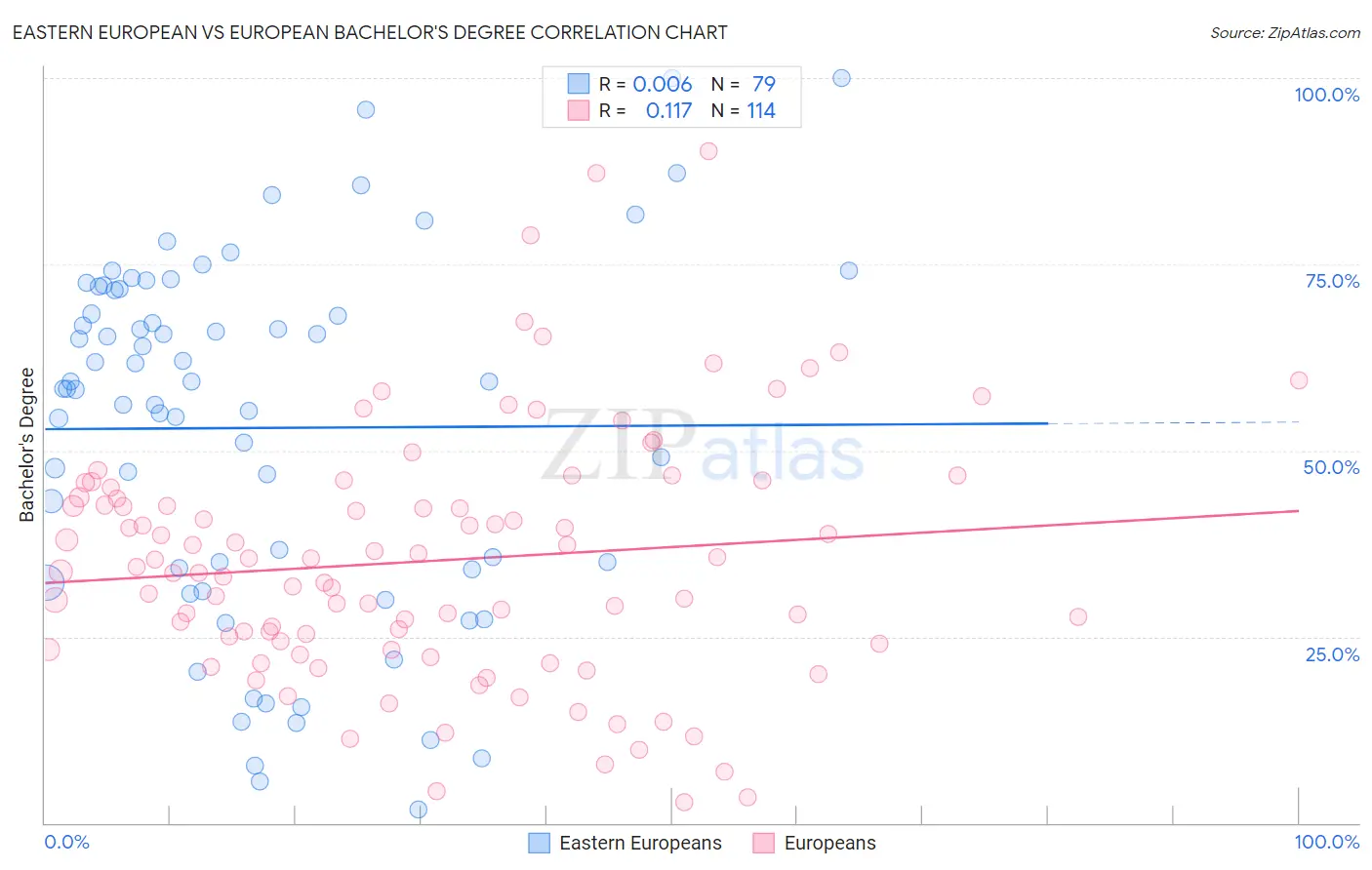Click the blue swatch beside R = 0.006
This screenshot has width=1372, height=870.
click(579, 84)
